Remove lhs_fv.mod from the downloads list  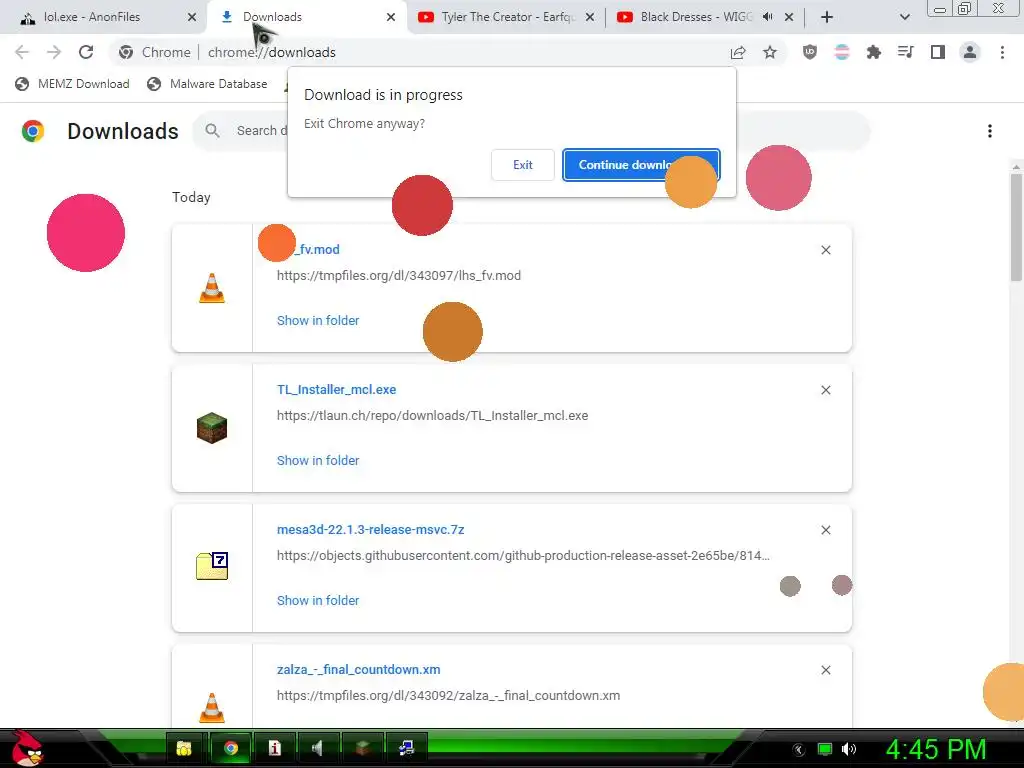(825, 250)
